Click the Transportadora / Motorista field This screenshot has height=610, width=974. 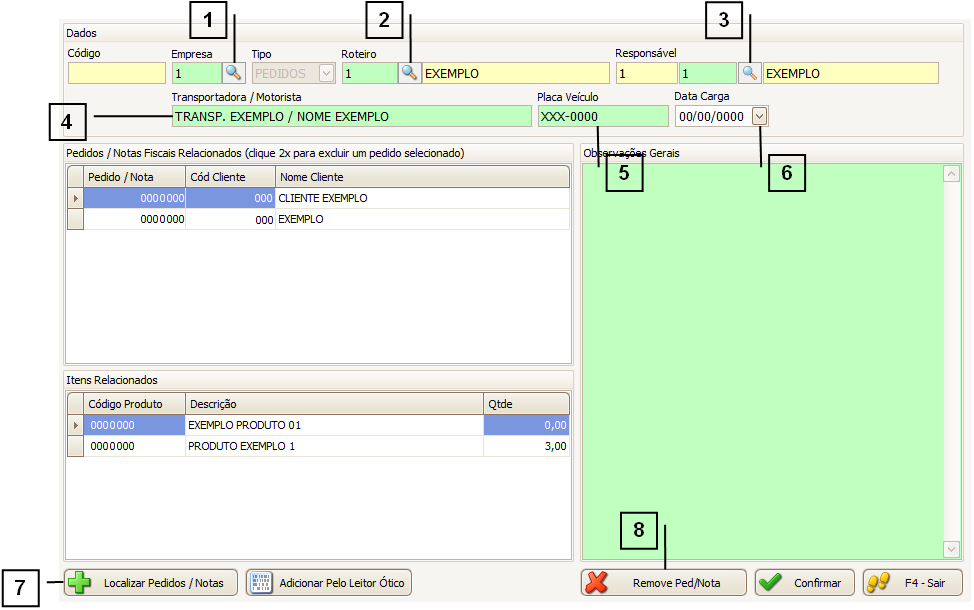pyautogui.click(x=351, y=116)
